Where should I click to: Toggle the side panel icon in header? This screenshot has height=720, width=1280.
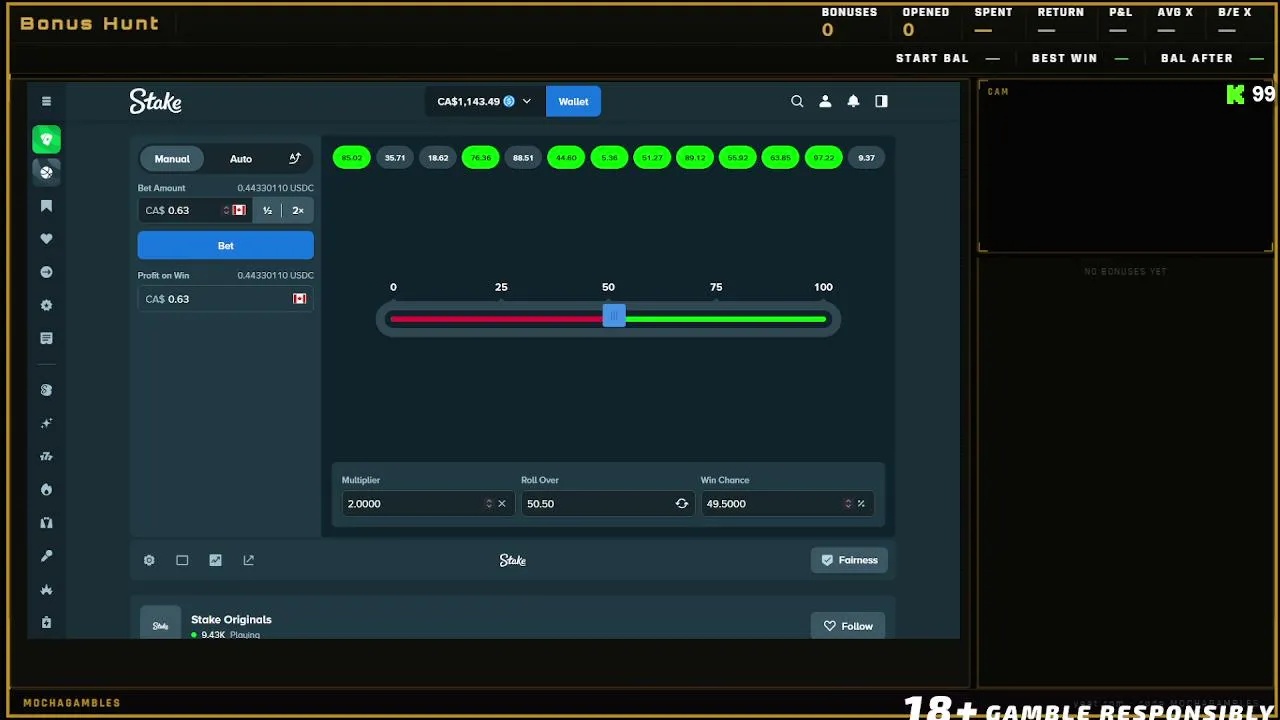point(881,101)
